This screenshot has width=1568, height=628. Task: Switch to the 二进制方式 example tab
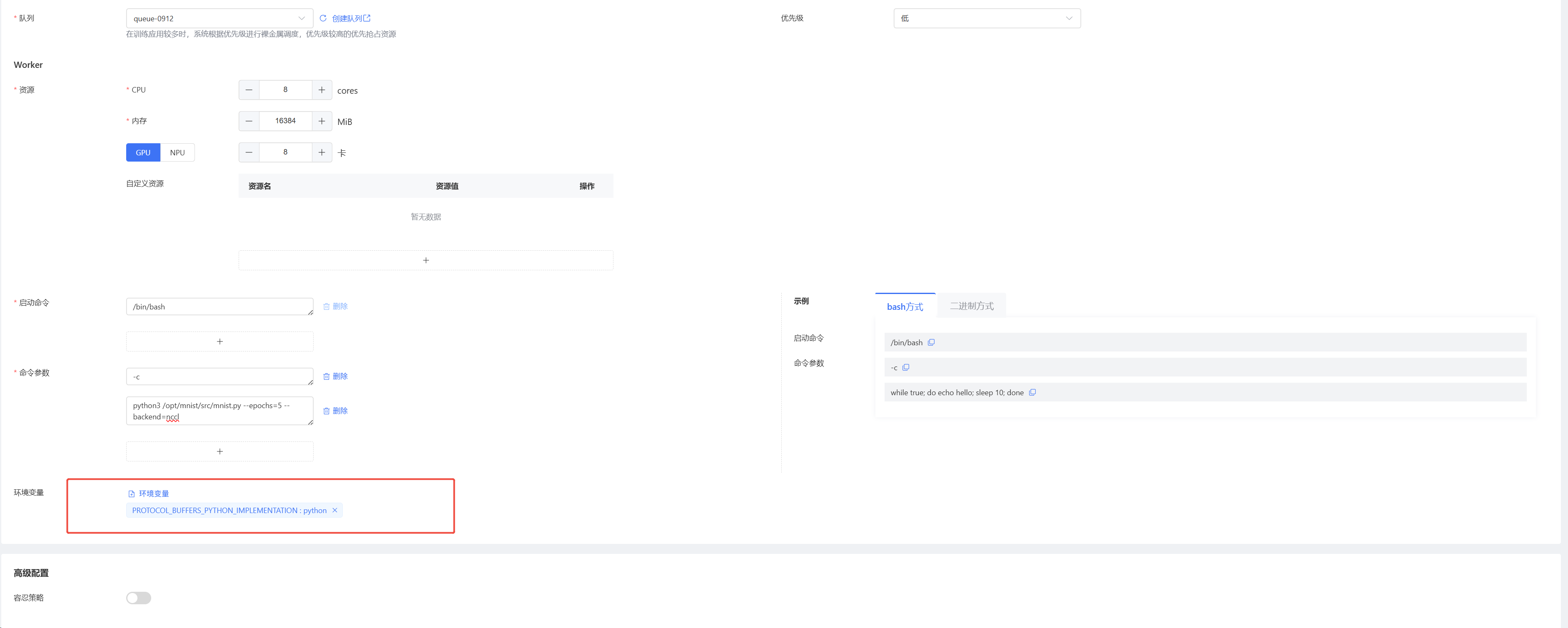point(972,306)
